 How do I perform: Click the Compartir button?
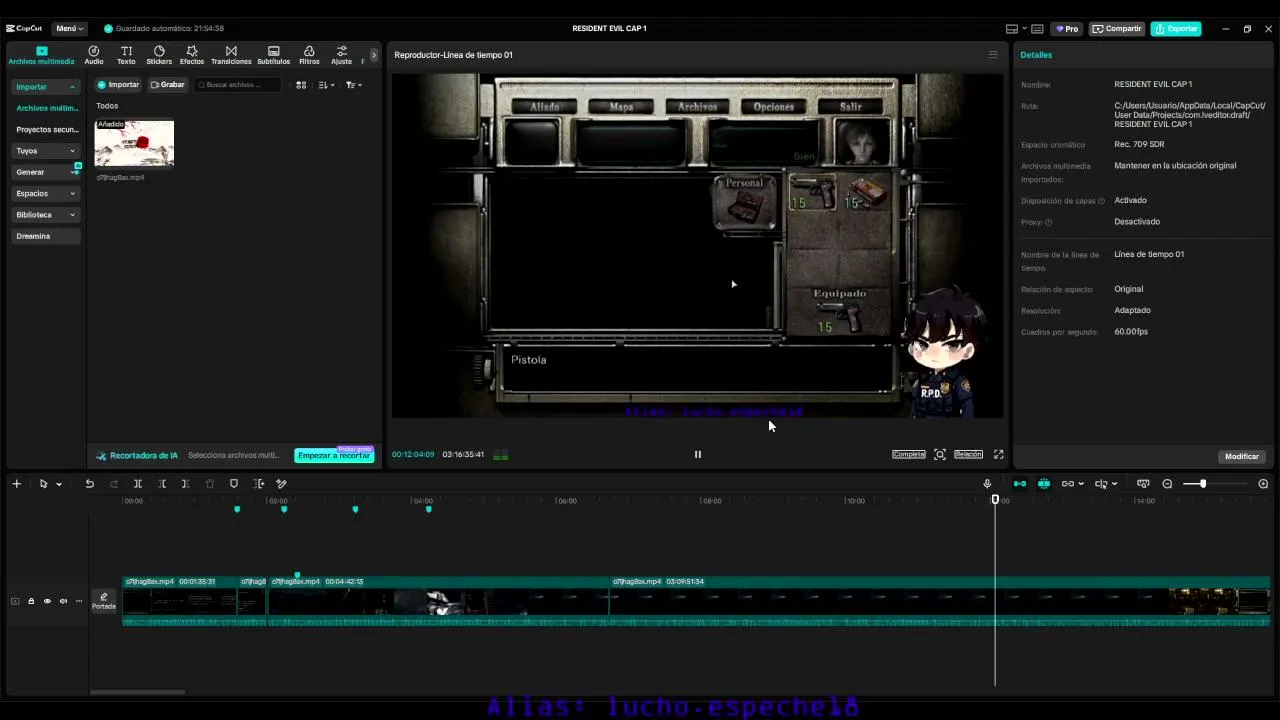(1117, 29)
